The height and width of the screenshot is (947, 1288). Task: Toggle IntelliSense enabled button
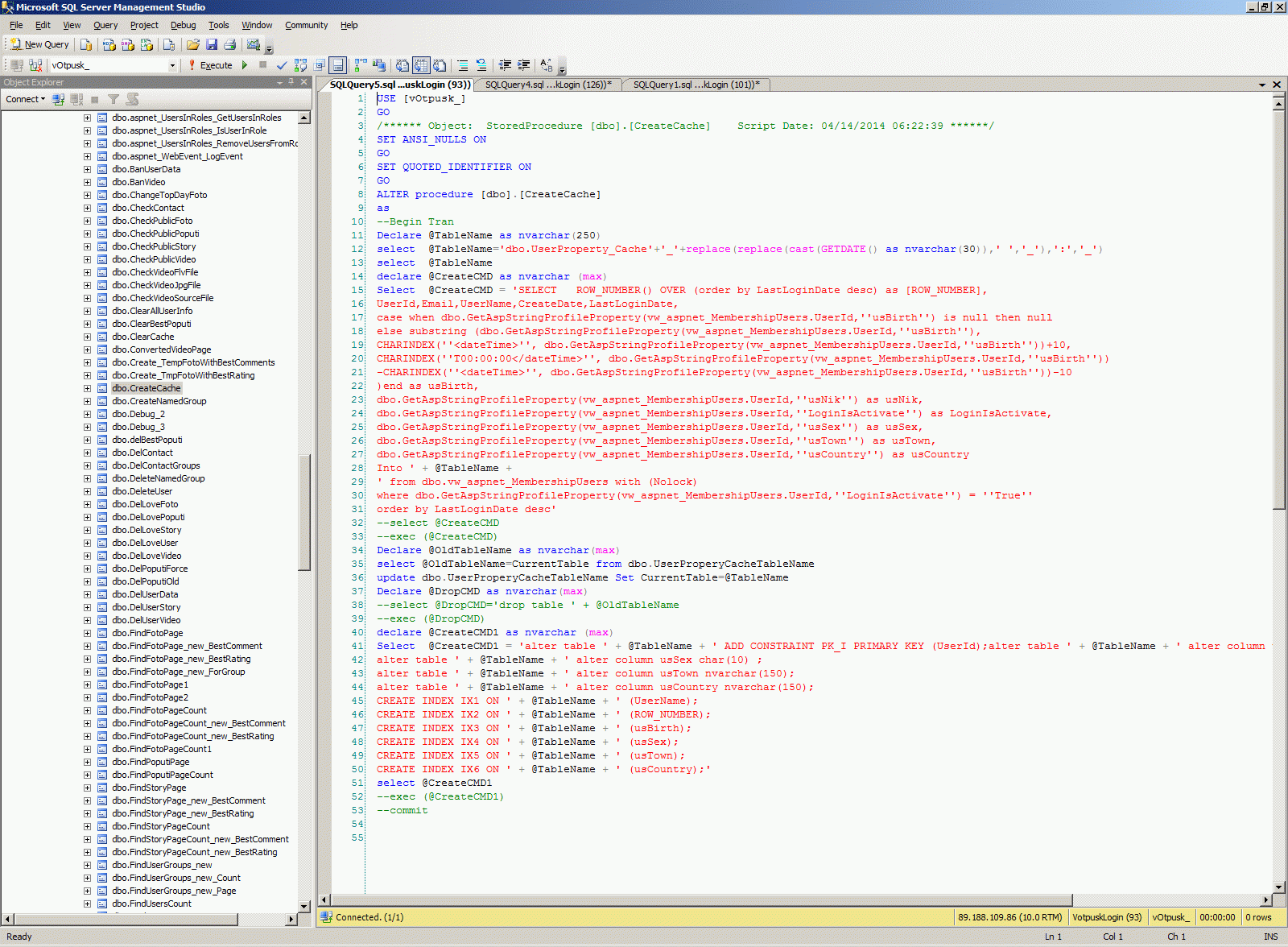click(x=338, y=65)
